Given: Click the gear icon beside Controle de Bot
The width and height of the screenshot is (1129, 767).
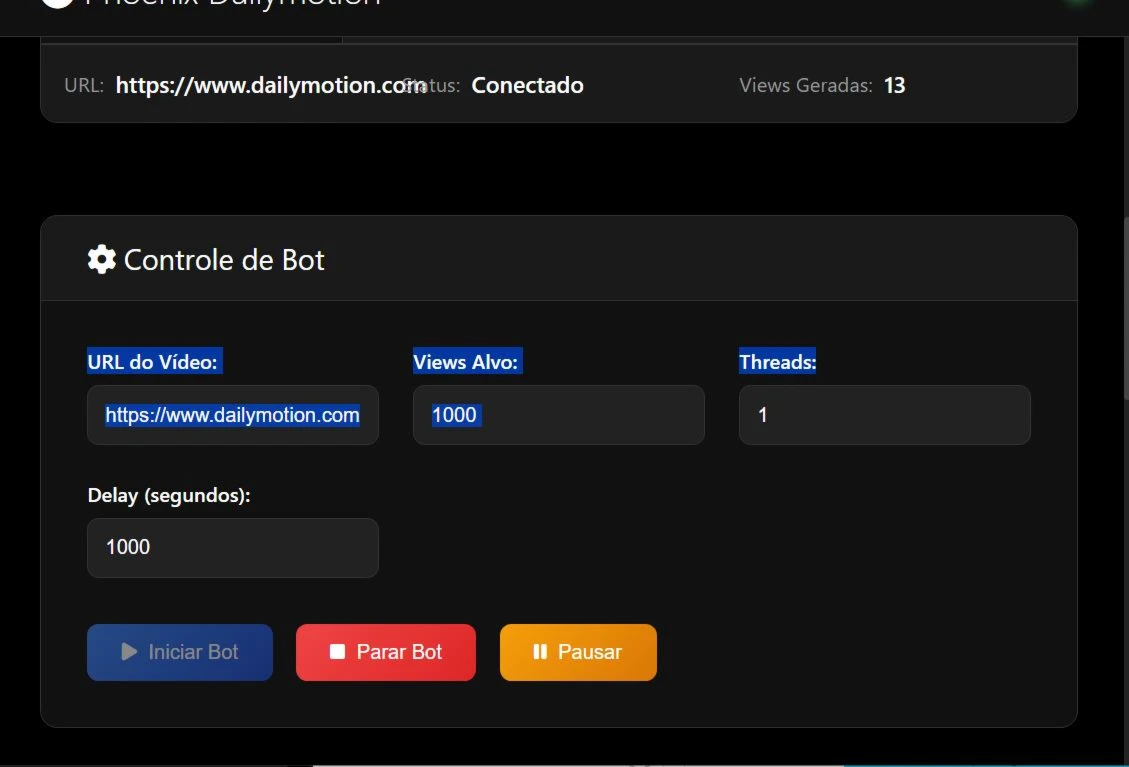Looking at the screenshot, I should click(102, 259).
